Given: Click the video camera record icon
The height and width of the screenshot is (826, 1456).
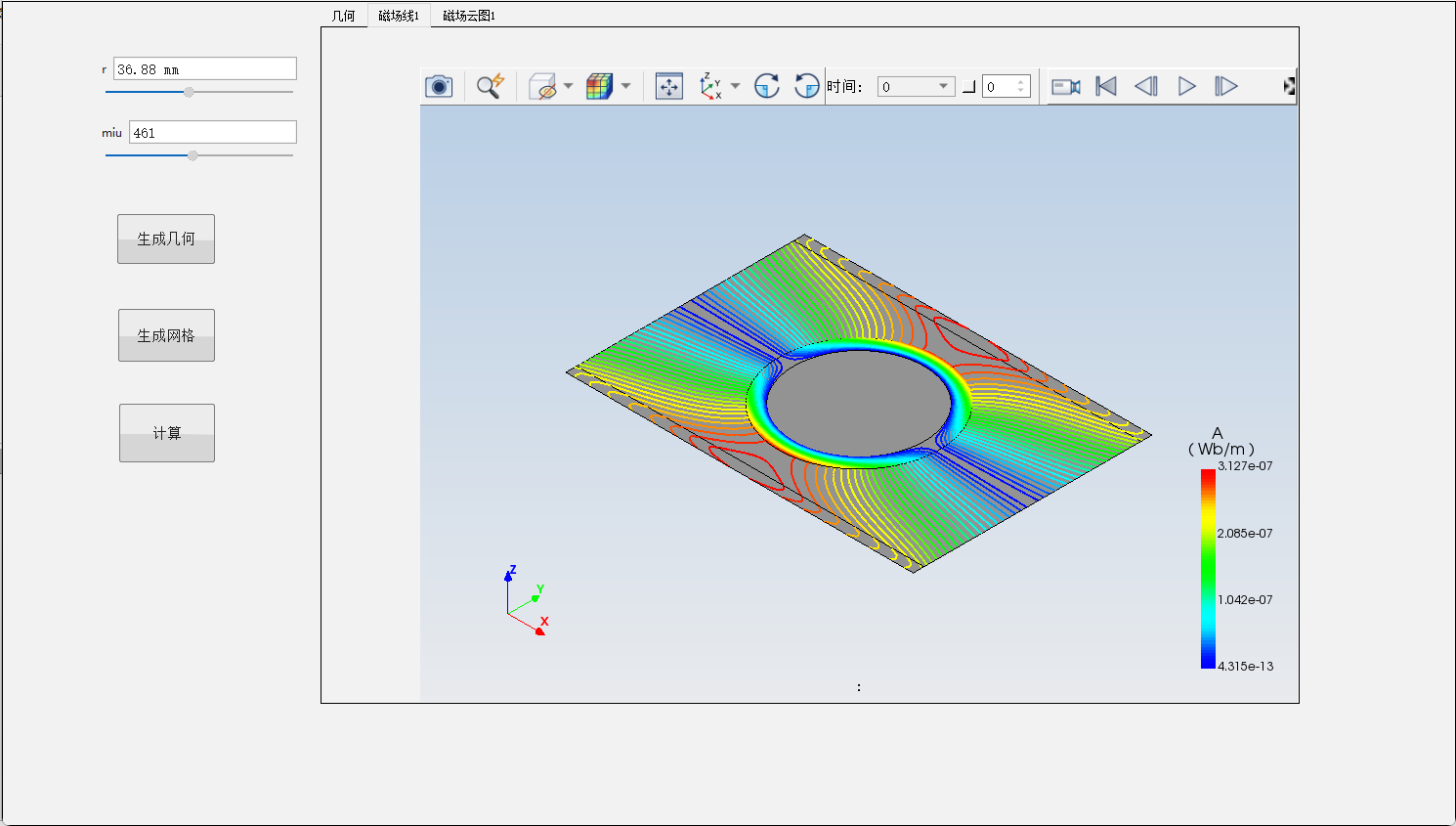Looking at the screenshot, I should 1066,87.
